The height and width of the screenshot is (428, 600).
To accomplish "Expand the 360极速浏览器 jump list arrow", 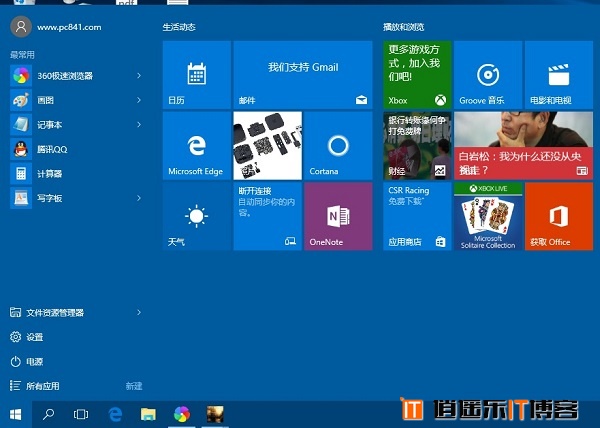I will (x=139, y=76).
